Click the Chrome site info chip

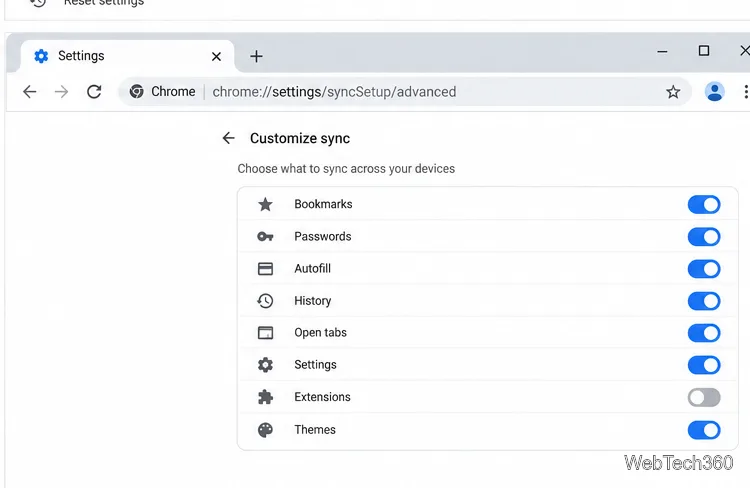[163, 91]
